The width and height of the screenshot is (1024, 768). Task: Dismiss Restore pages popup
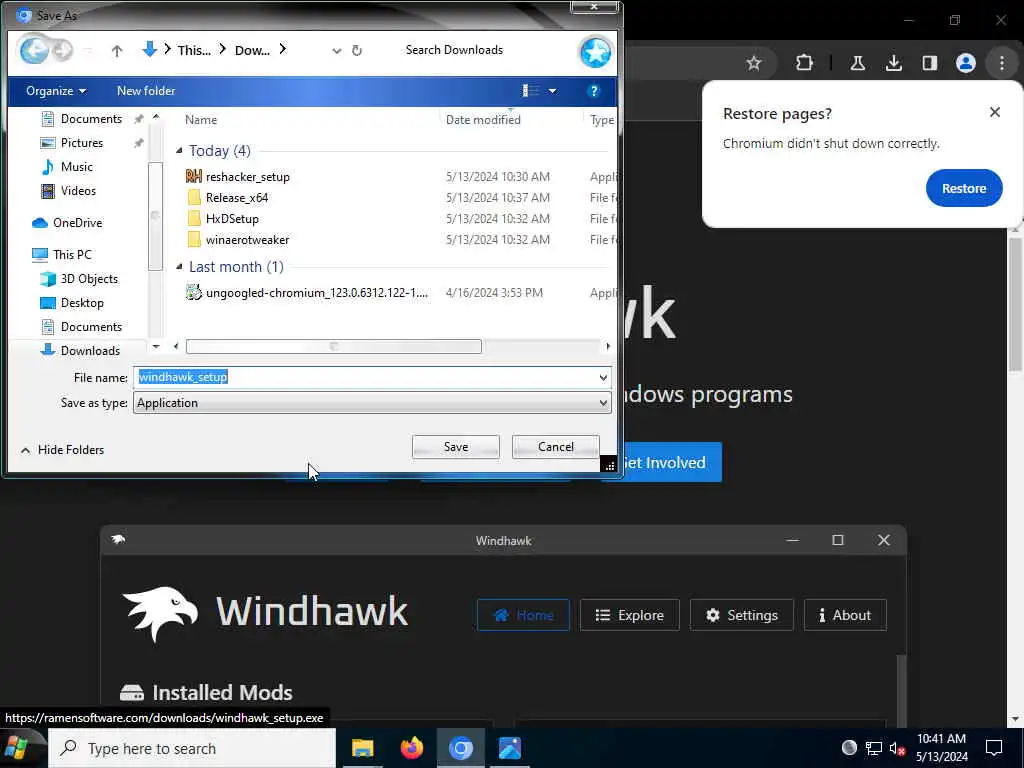(x=995, y=112)
